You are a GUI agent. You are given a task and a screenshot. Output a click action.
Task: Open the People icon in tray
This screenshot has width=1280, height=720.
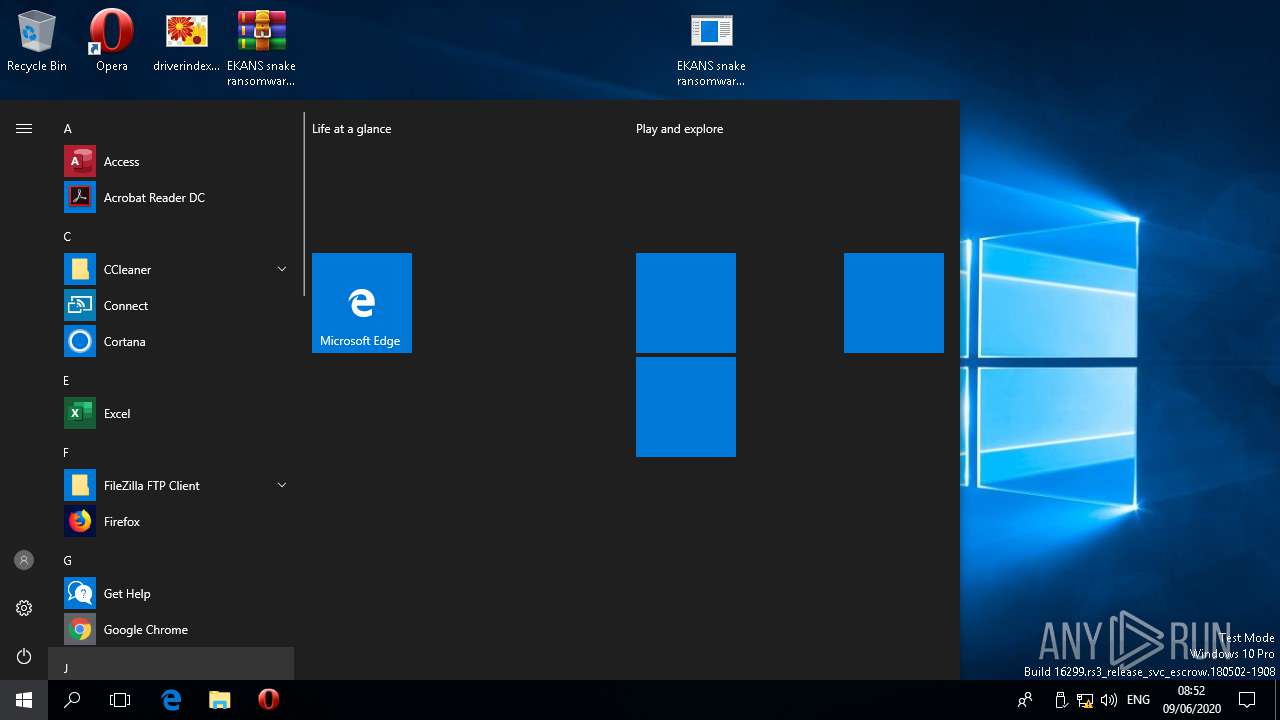point(1024,700)
